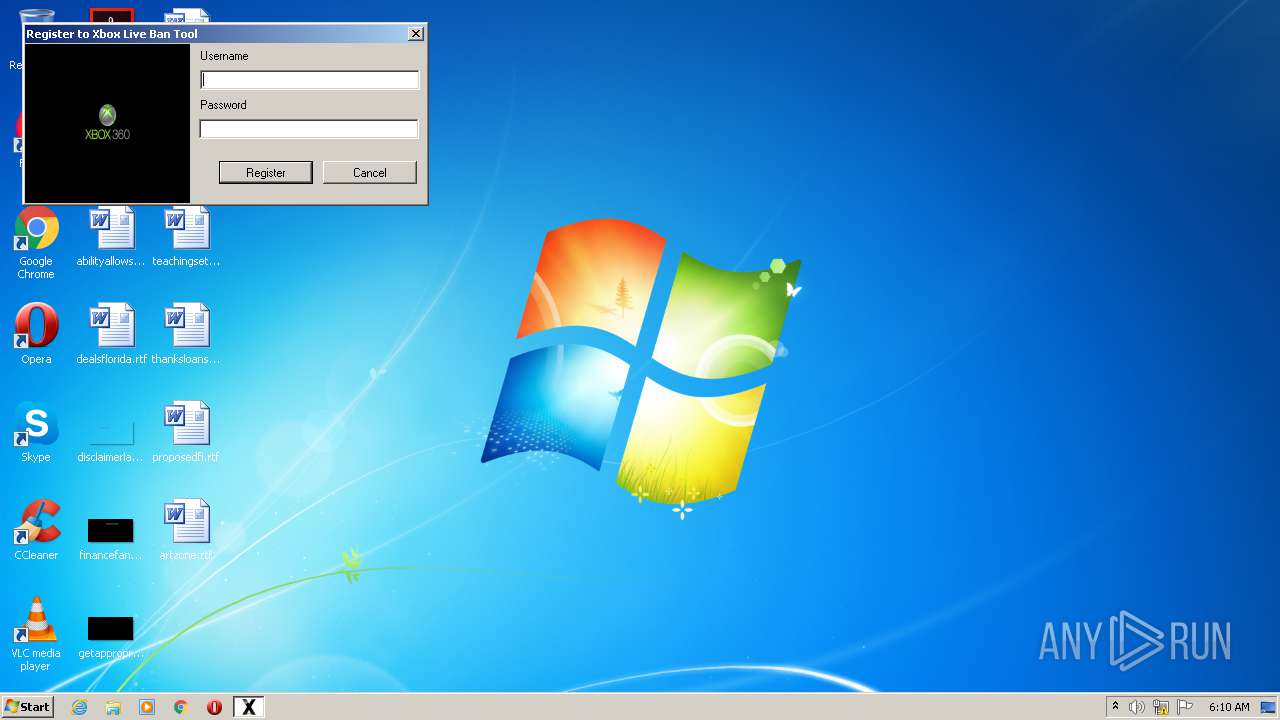1280x720 pixels.
Task: Select the thanksloans document icon
Action: 186,334
